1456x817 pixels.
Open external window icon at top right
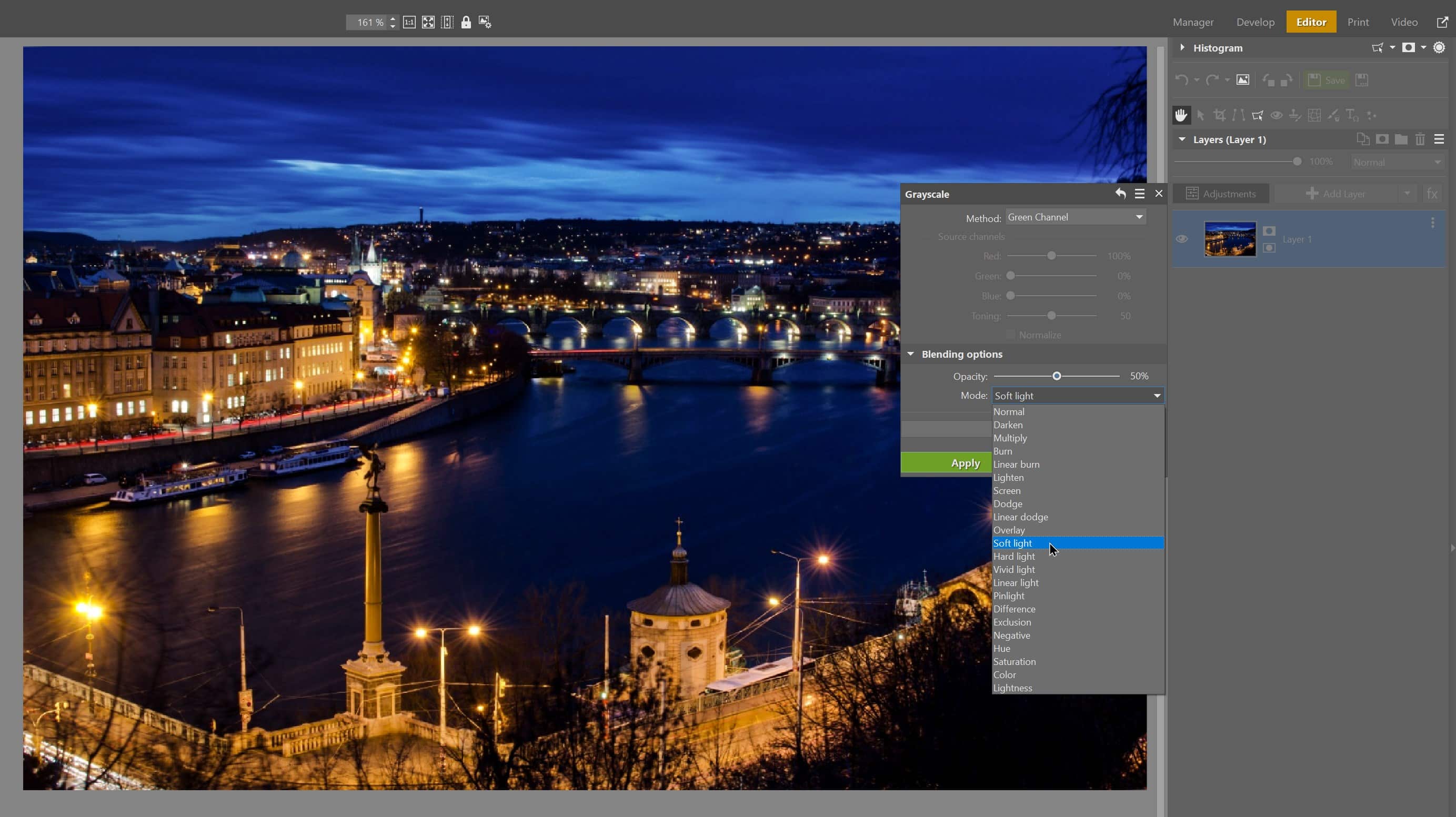[x=1442, y=22]
